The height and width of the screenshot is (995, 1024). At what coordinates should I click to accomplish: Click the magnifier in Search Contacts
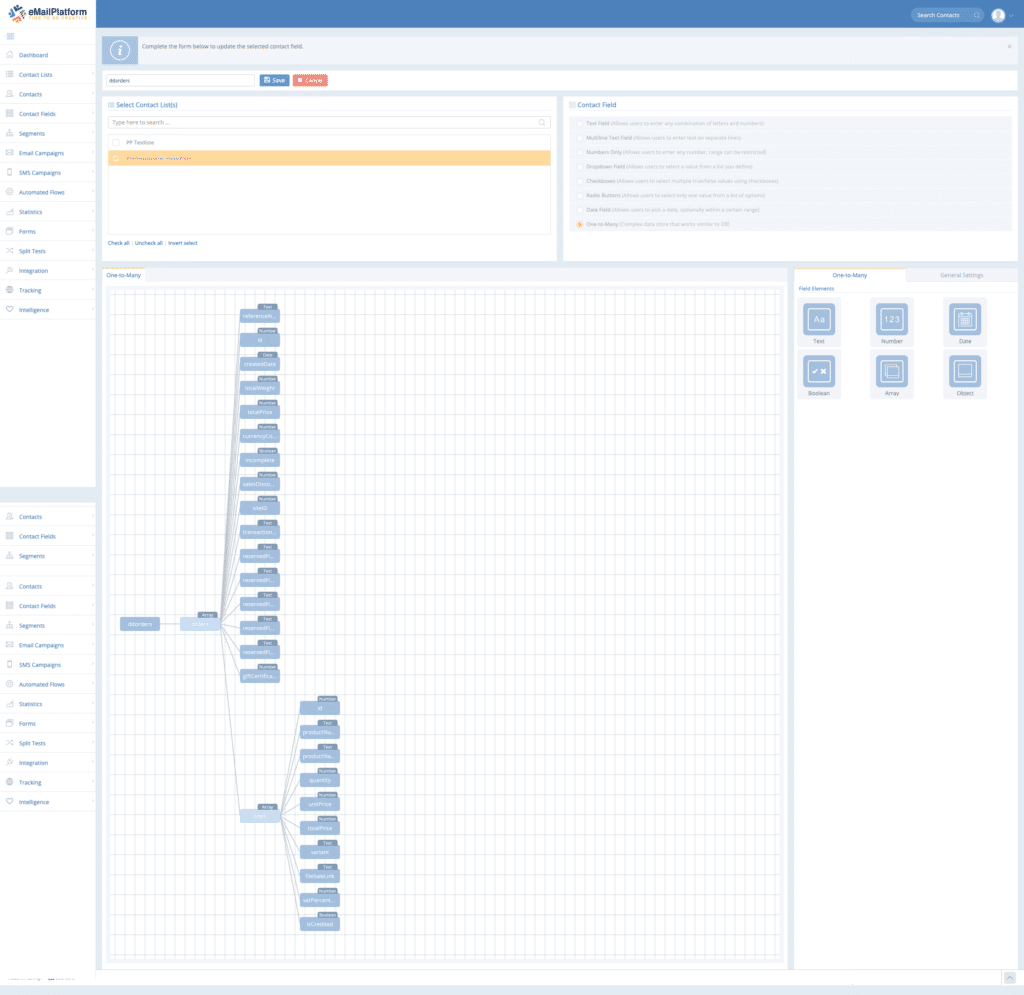976,15
